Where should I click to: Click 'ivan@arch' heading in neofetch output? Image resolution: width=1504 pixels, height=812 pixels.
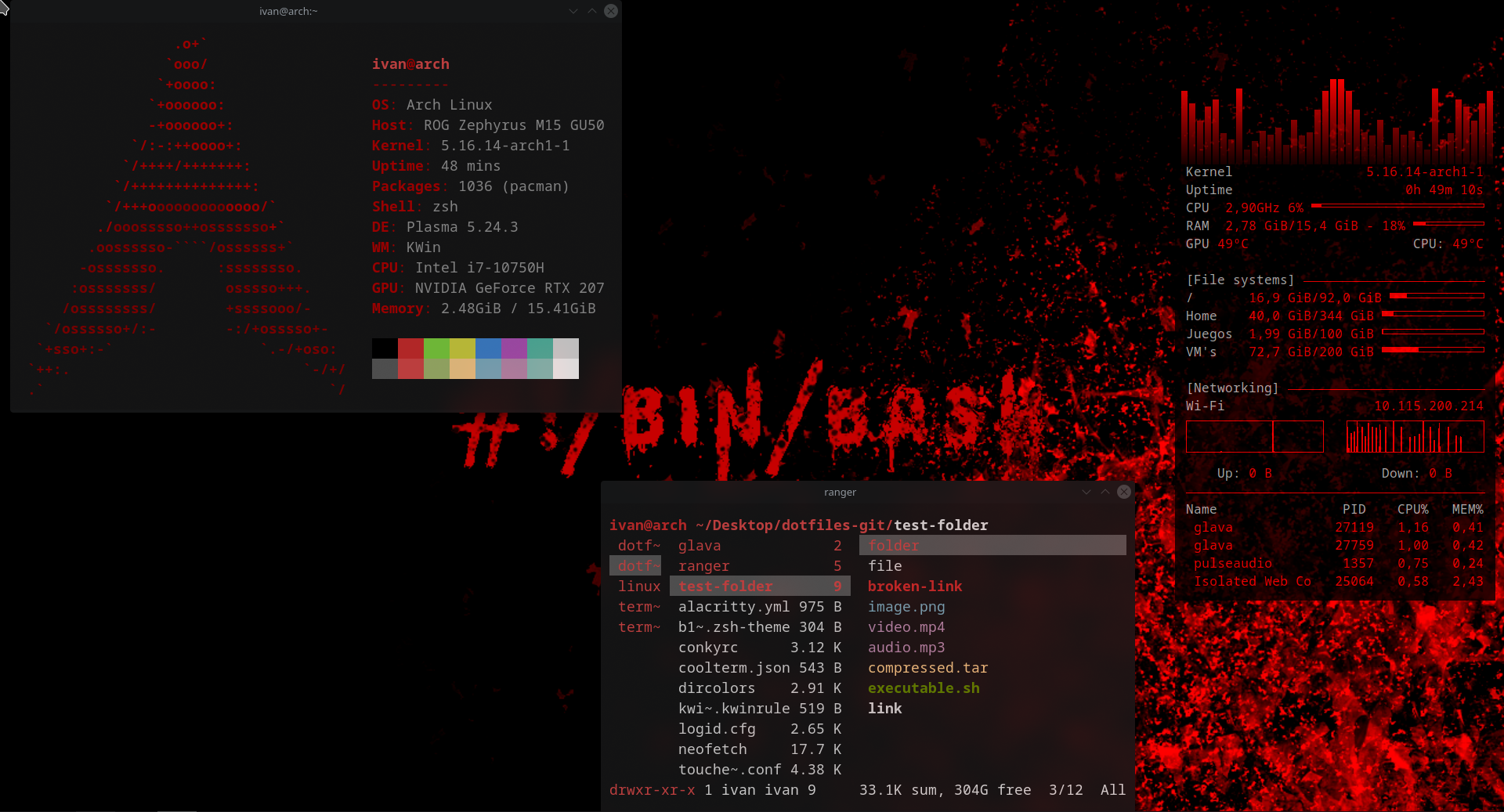click(410, 64)
